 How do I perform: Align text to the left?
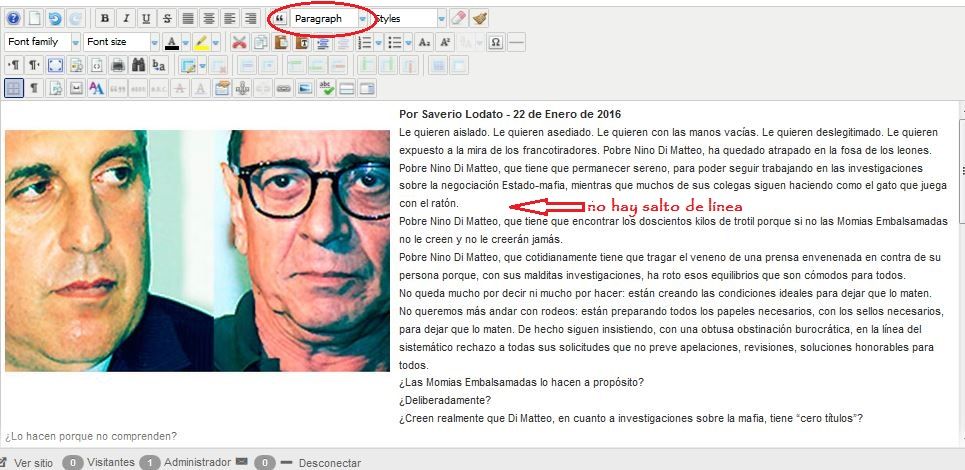[x=230, y=18]
